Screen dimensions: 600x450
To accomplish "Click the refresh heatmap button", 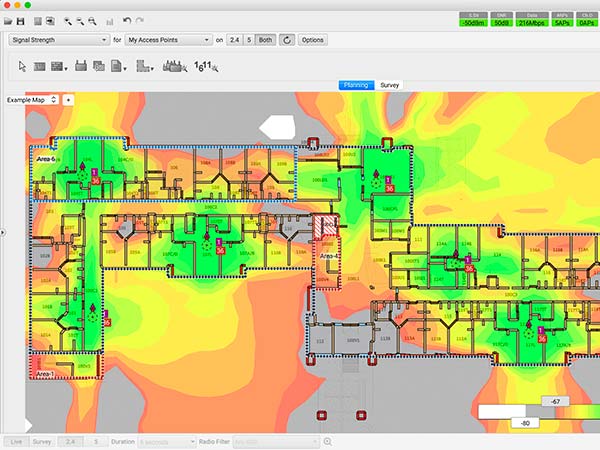I will pos(287,40).
